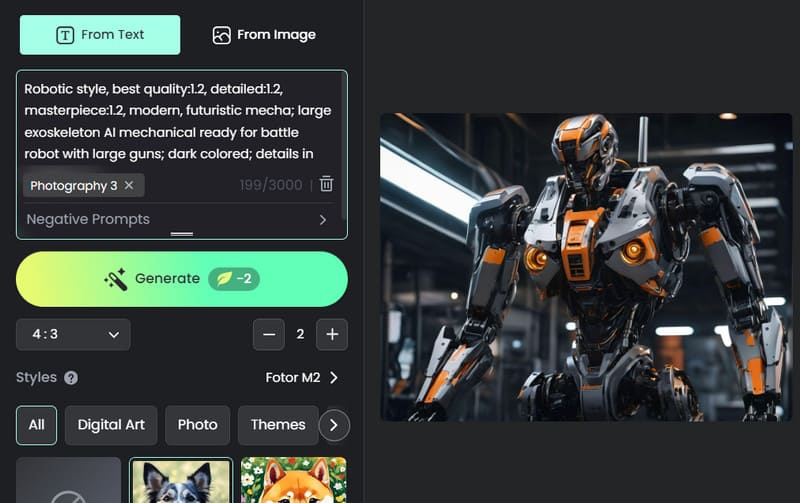
Task: Decrease image count with minus button
Action: tap(268, 334)
